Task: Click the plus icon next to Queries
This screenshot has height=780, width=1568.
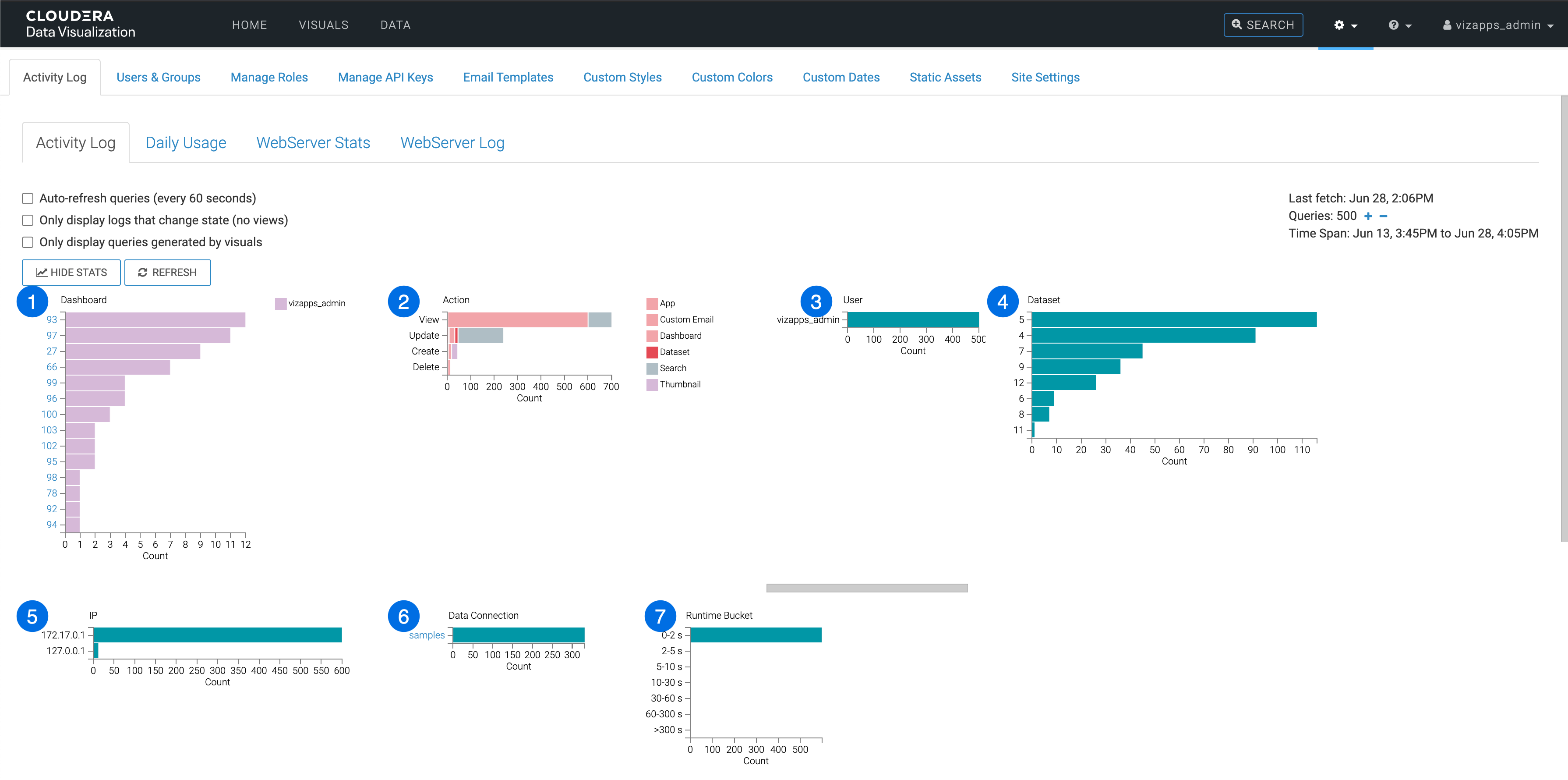Action: [x=1368, y=216]
